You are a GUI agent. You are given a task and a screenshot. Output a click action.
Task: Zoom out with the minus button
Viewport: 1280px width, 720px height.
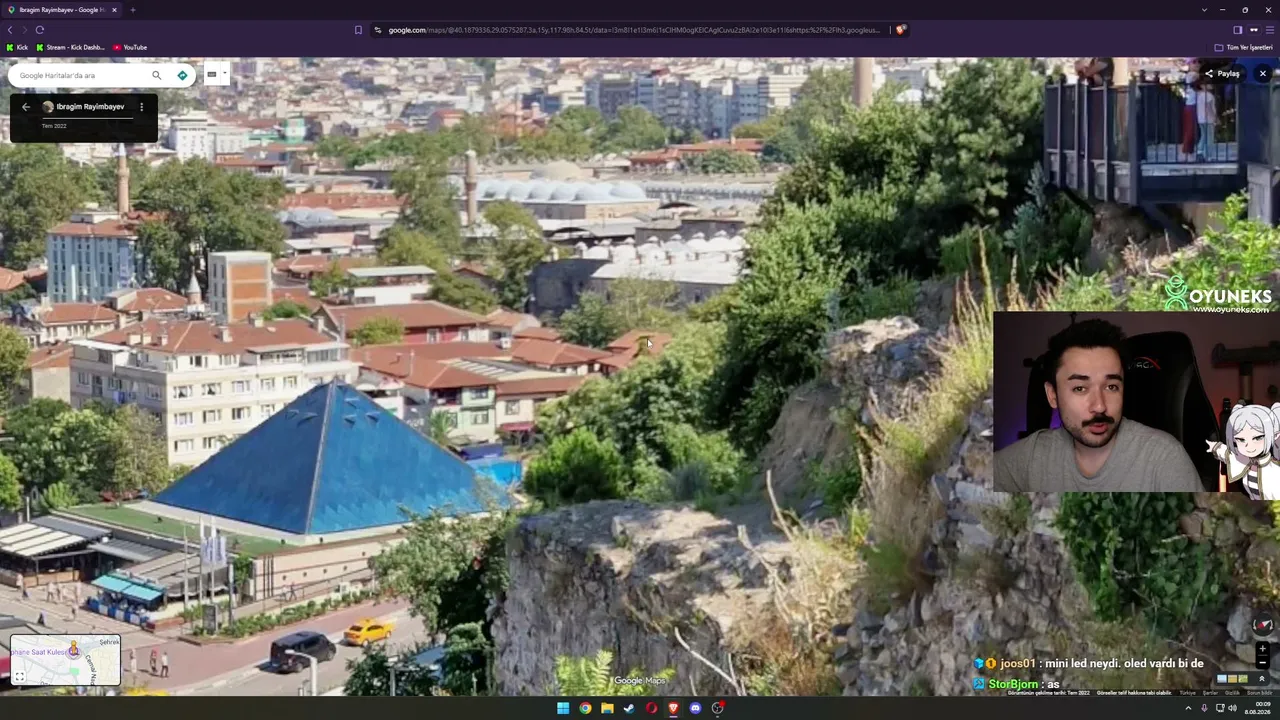[1263, 663]
